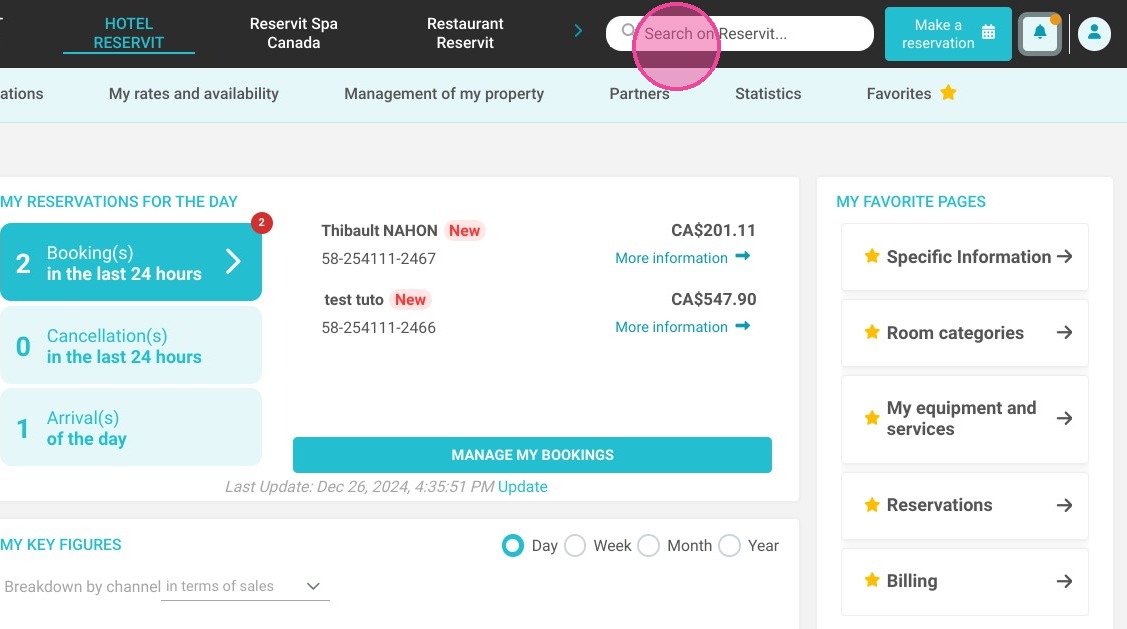1127x629 pixels.
Task: Click the Search on Reservit field
Action: [740, 33]
